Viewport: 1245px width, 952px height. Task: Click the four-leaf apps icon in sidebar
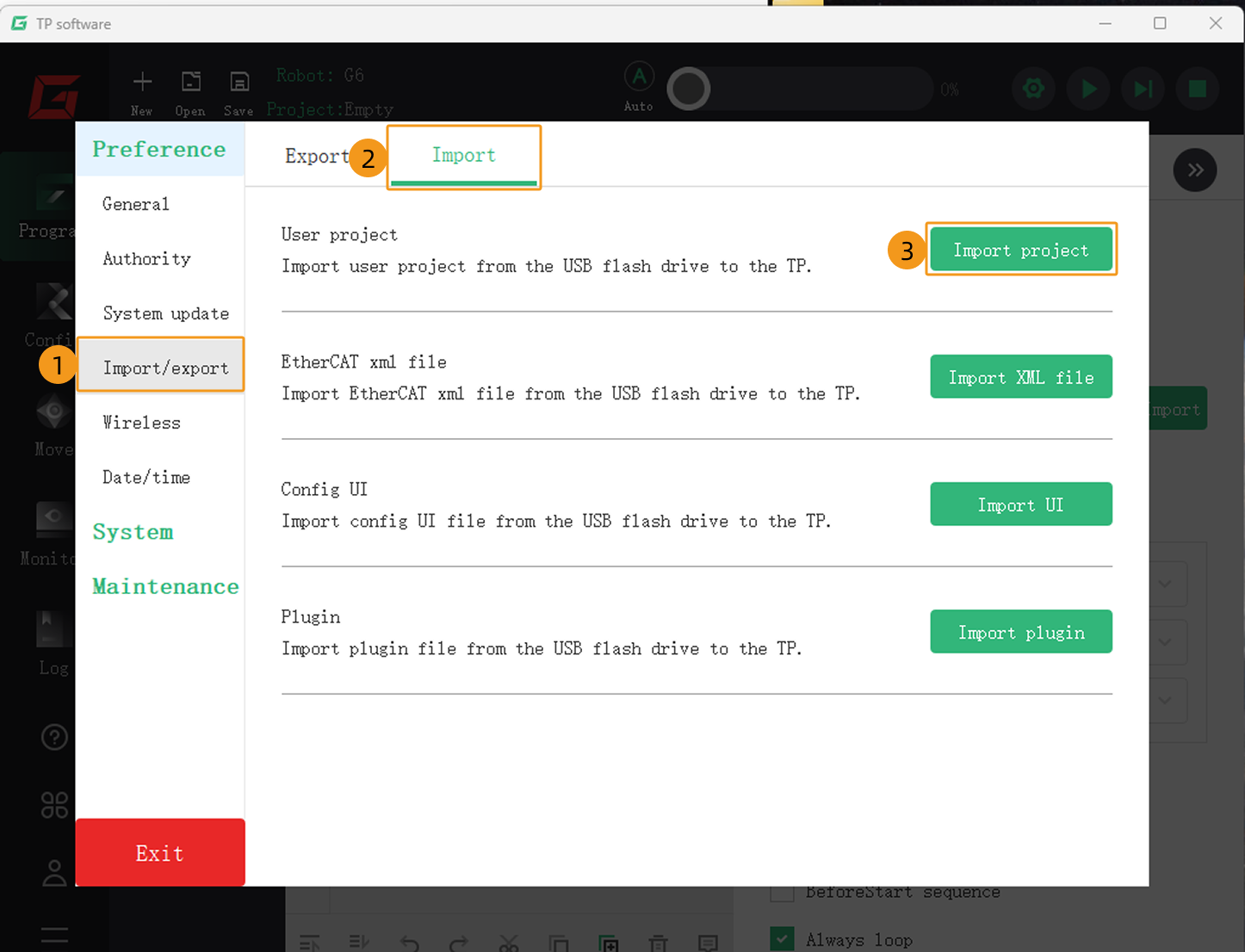[54, 805]
